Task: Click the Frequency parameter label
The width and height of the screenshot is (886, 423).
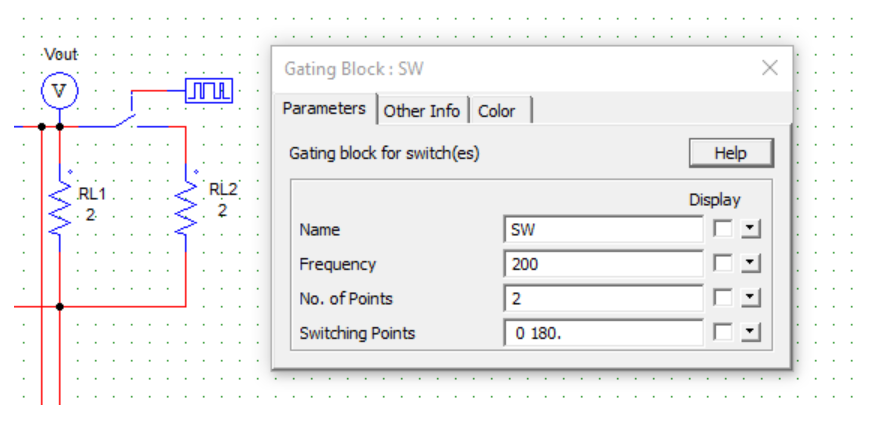Action: [x=337, y=264]
